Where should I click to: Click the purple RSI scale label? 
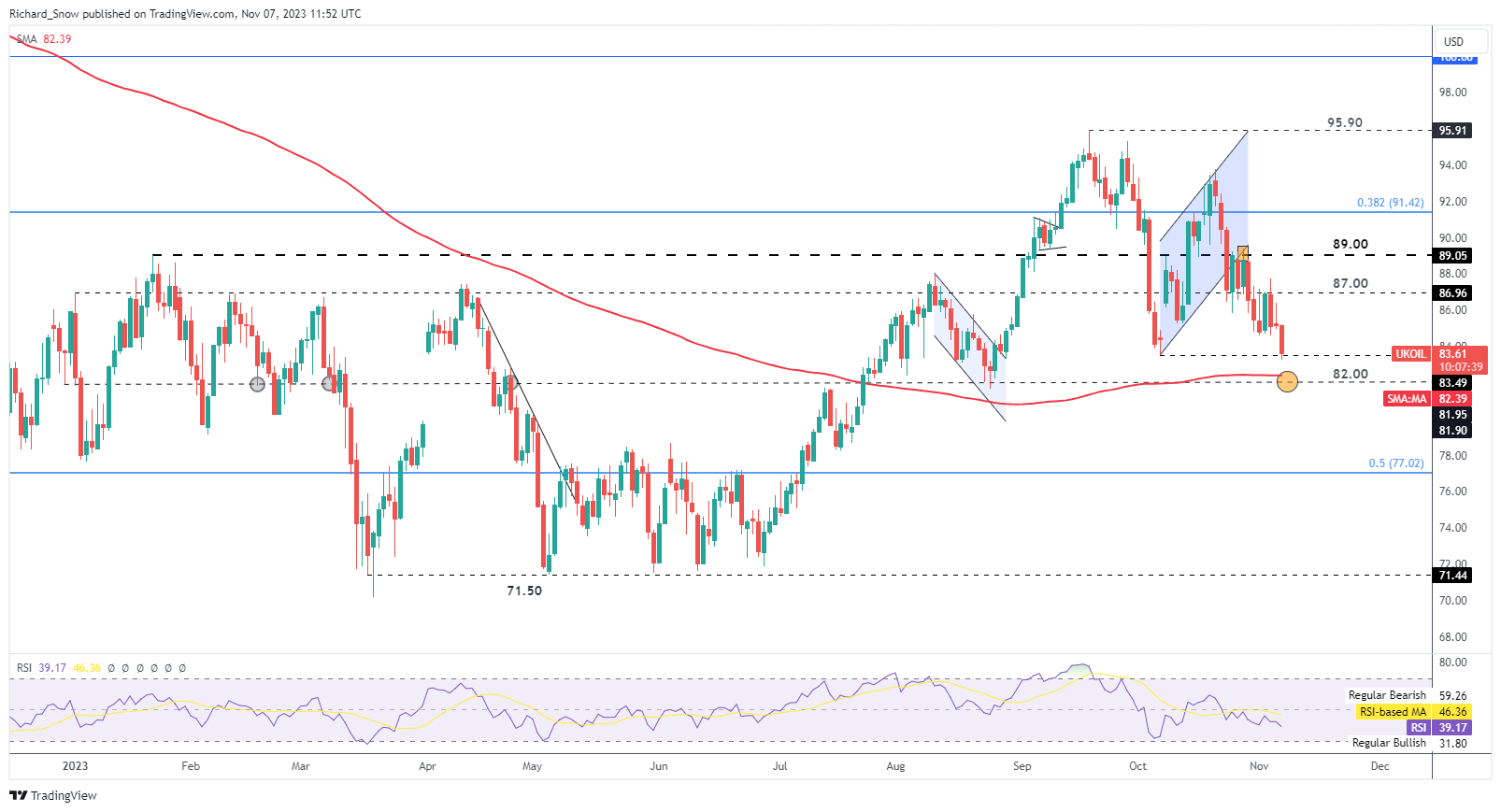(x=1419, y=728)
